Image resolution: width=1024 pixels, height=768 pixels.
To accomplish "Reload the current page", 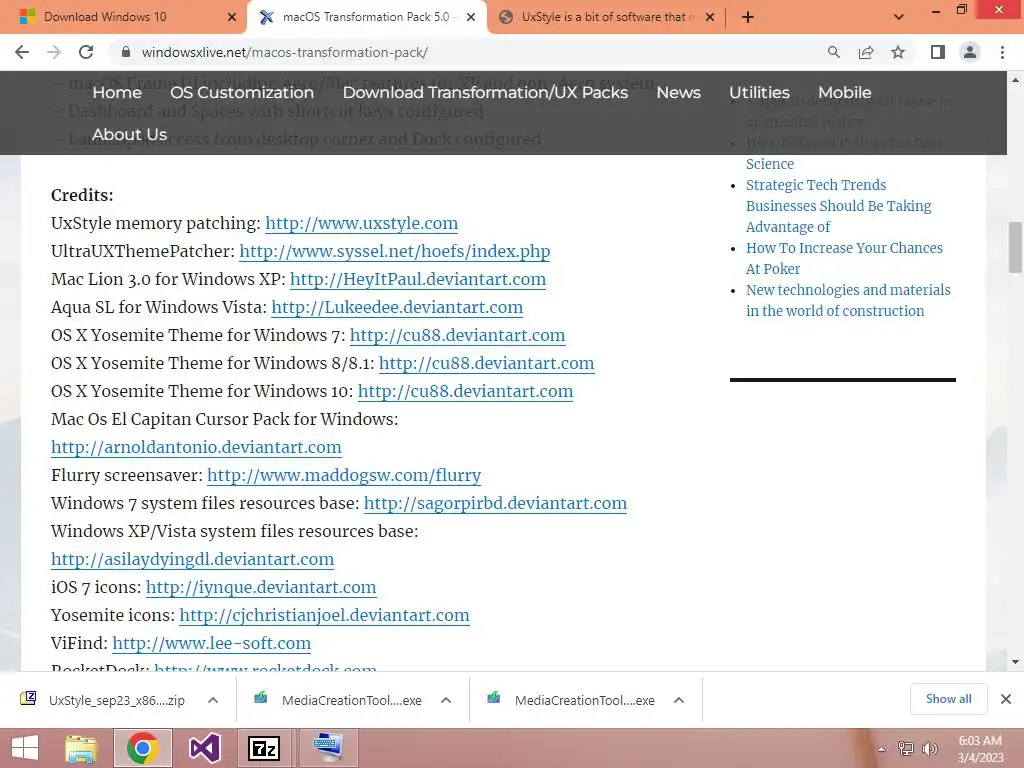I will (86, 52).
